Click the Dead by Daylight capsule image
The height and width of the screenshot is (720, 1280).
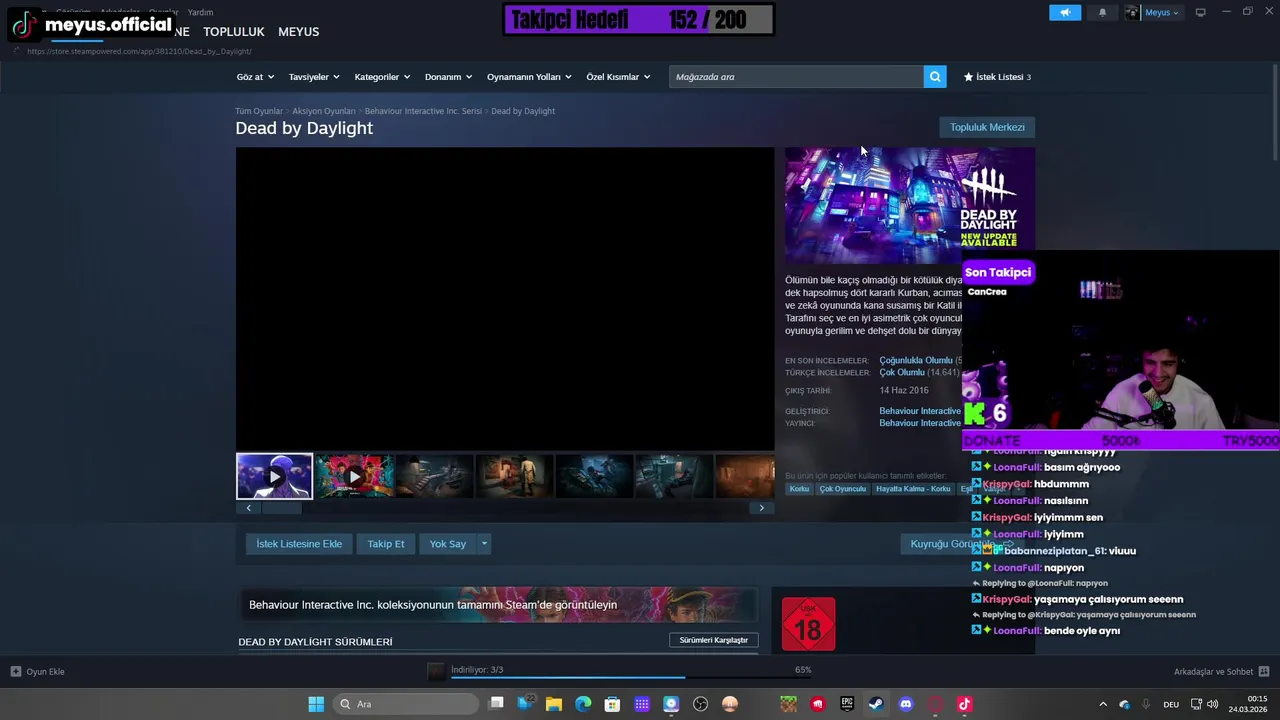[x=910, y=205]
